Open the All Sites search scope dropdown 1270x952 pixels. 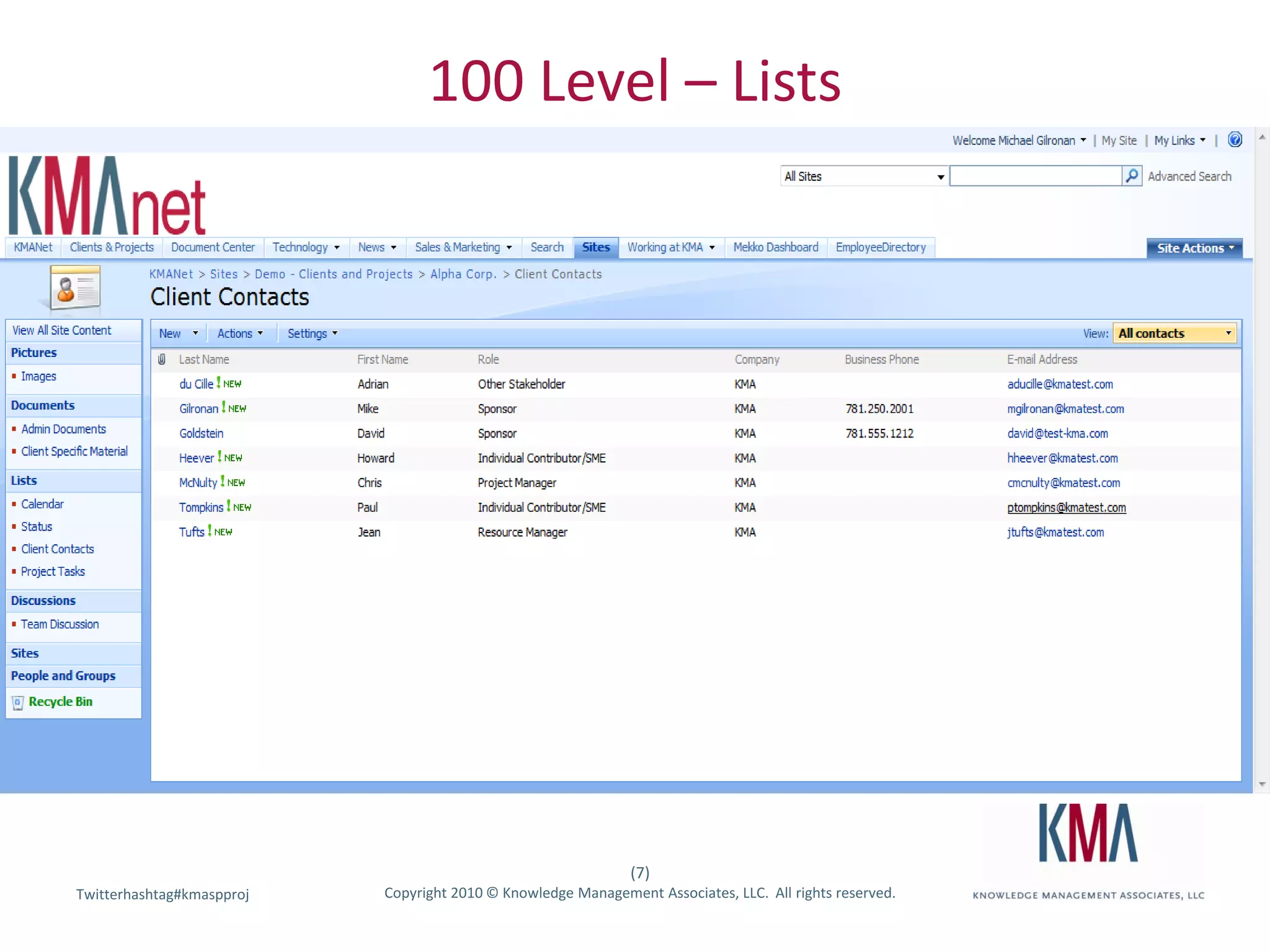864,177
